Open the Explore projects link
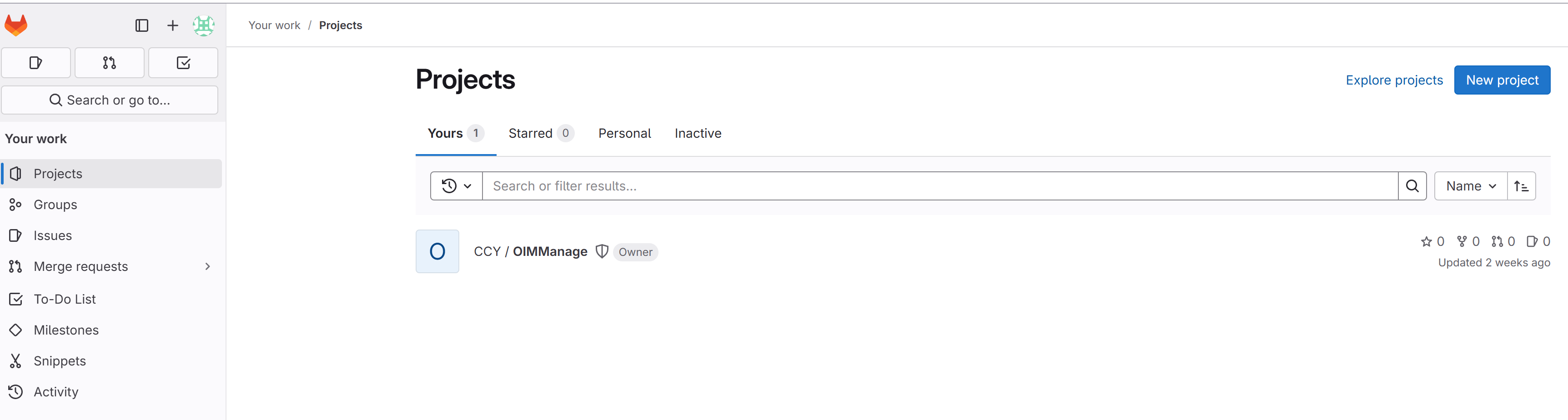 pyautogui.click(x=1394, y=80)
